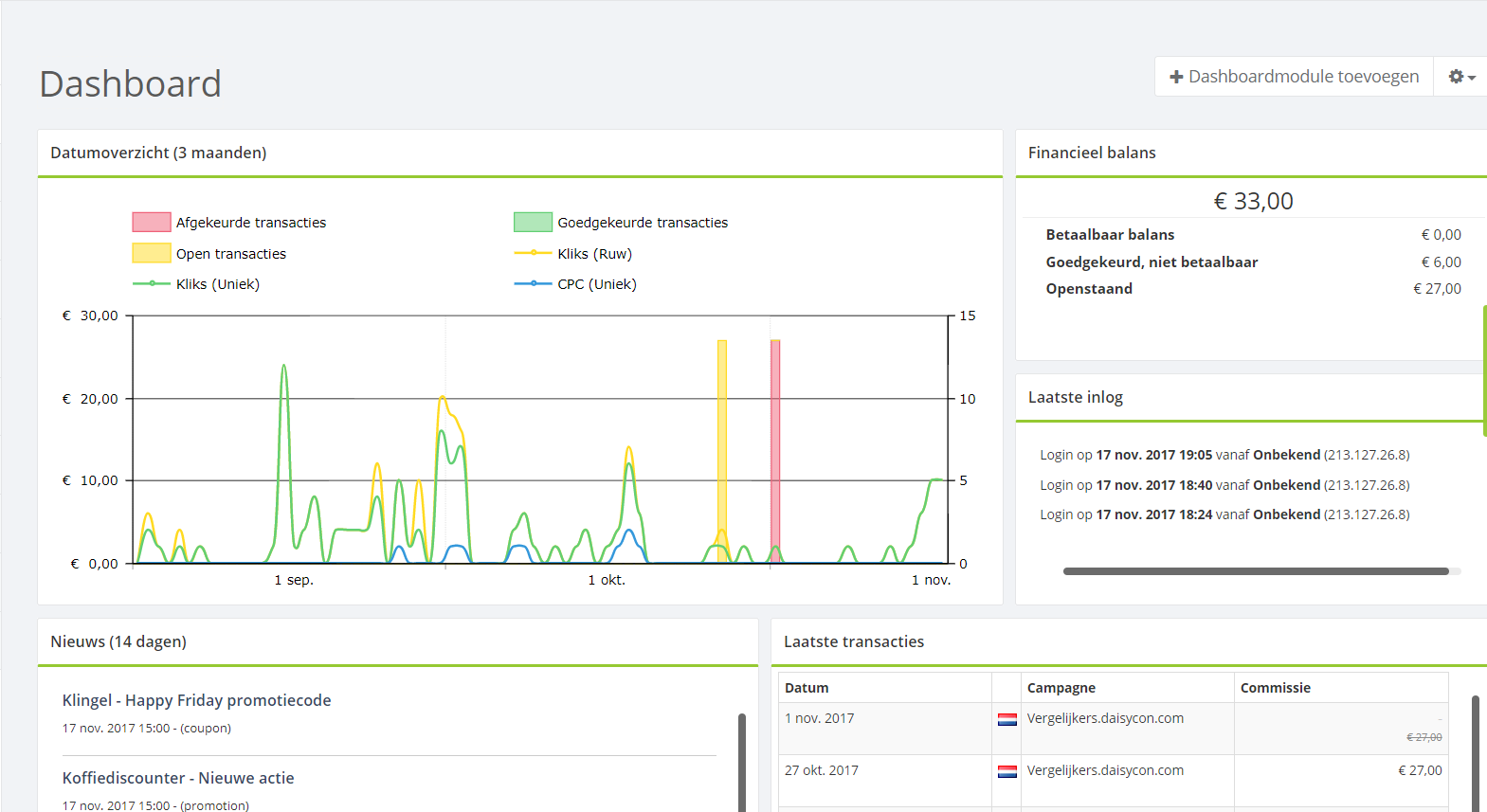
Task: Click € 27,00 commission in 27 okt. row
Action: point(1420,770)
